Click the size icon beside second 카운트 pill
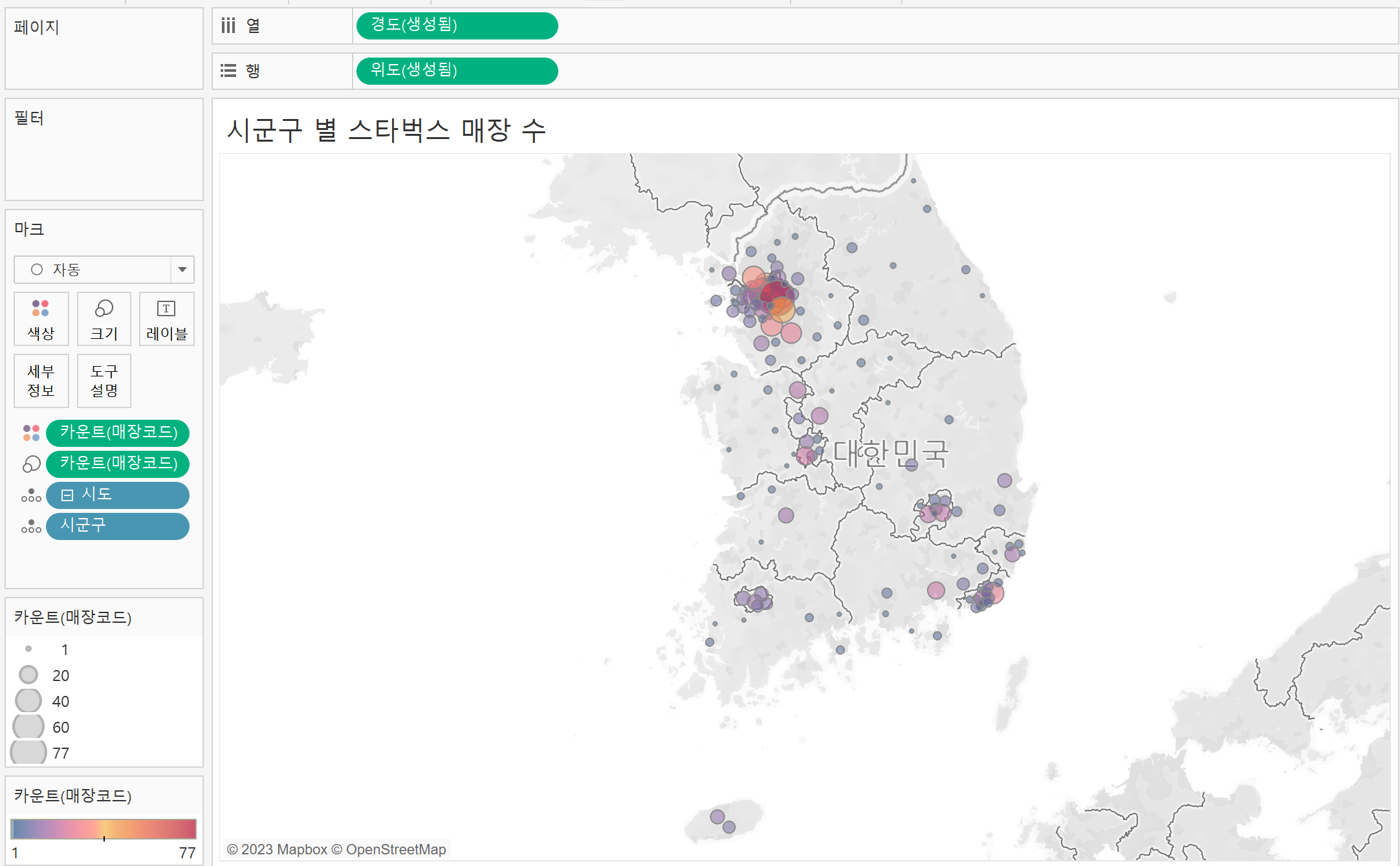The height and width of the screenshot is (866, 1400). click(31, 464)
